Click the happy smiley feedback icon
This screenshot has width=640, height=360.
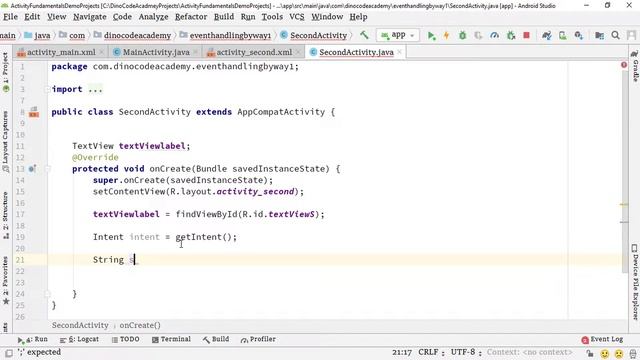(604, 353)
